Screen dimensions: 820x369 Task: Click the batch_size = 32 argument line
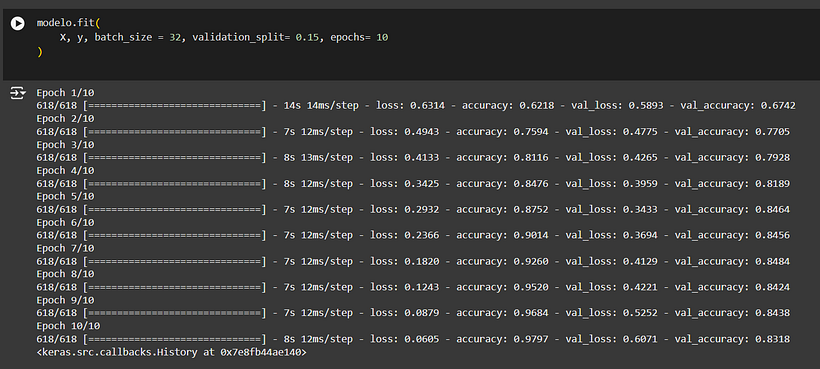(224, 38)
